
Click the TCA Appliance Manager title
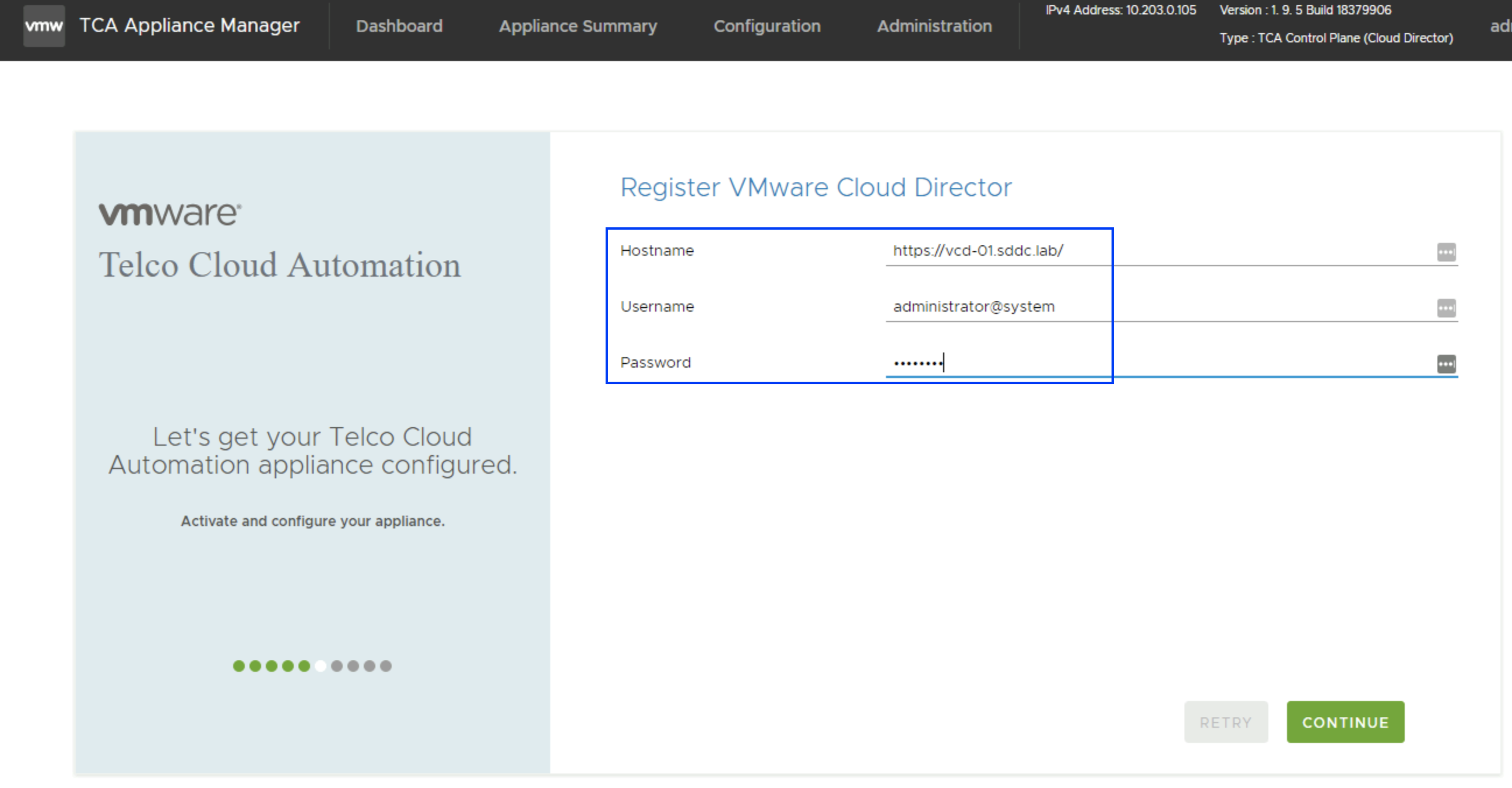pyautogui.click(x=189, y=25)
